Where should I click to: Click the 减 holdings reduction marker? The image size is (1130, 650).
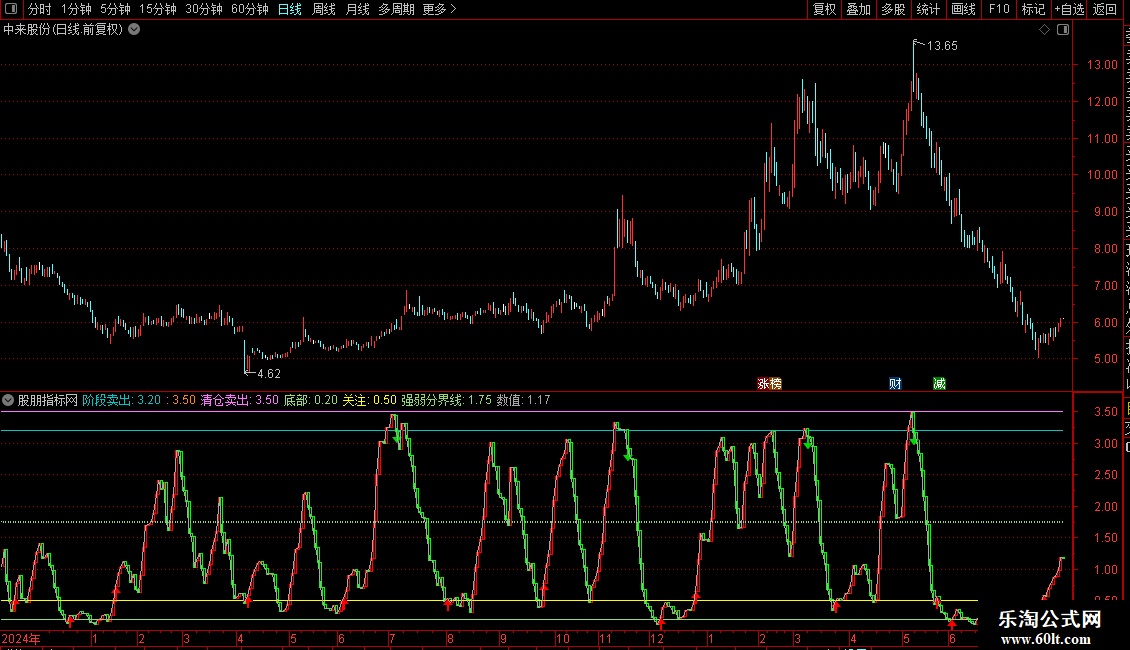[939, 384]
